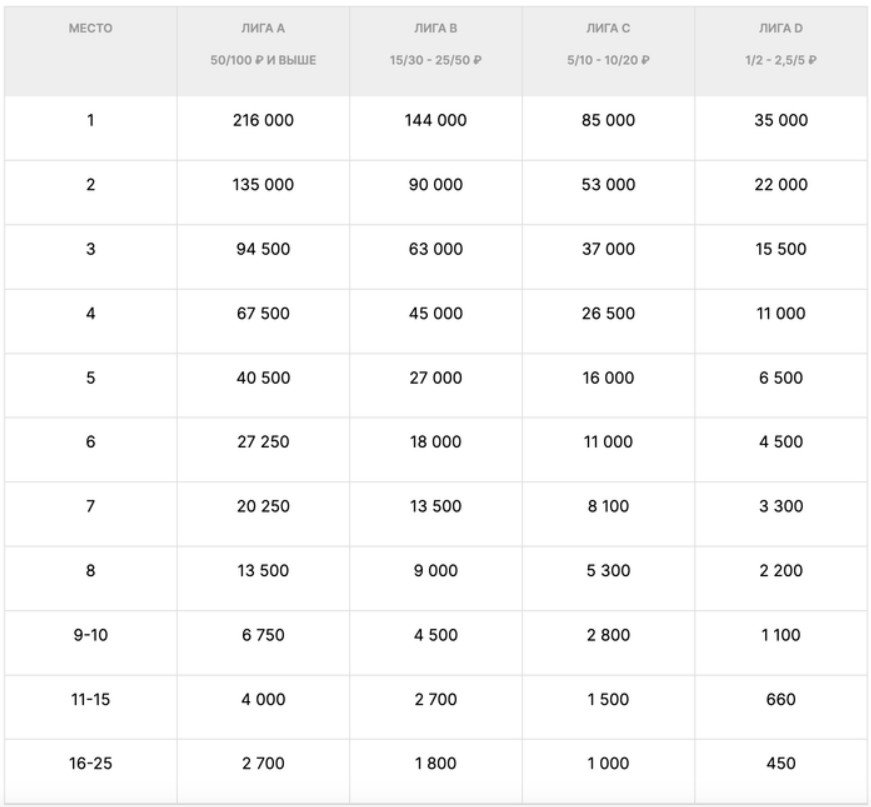Select the 144 000 cell
Screen dimensions: 871x807
[436, 121]
